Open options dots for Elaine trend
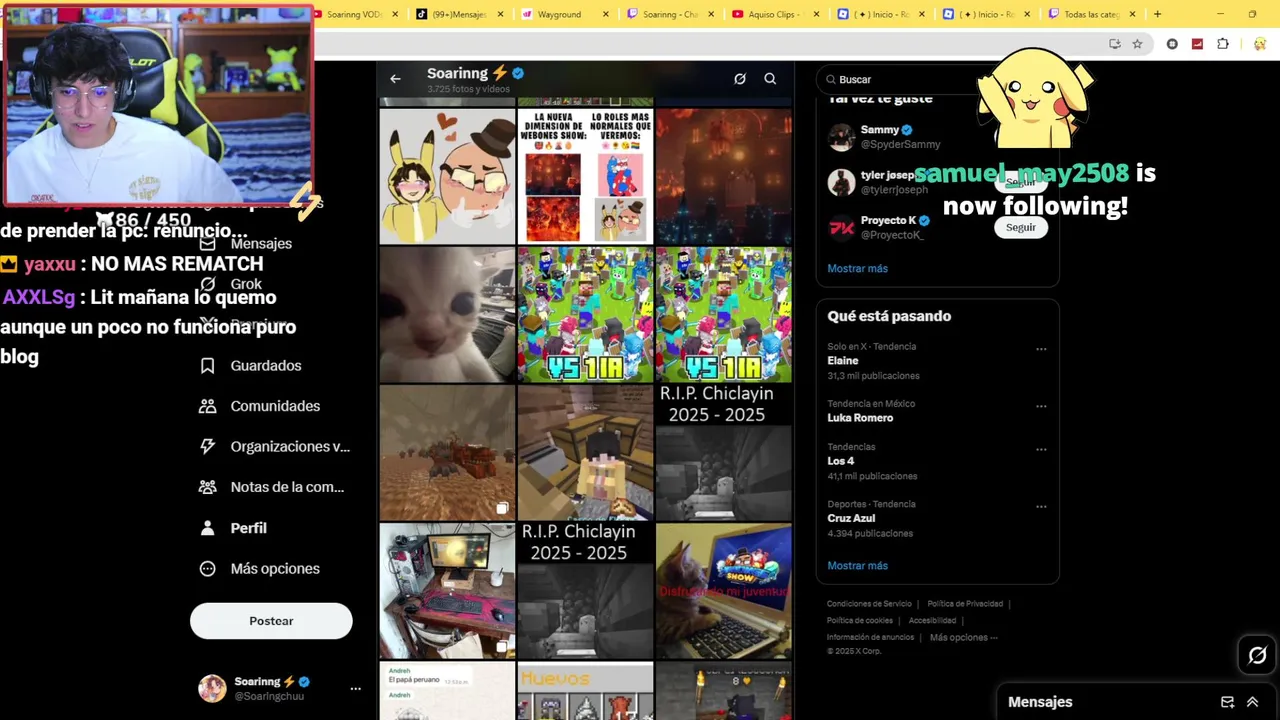 pos(1041,349)
